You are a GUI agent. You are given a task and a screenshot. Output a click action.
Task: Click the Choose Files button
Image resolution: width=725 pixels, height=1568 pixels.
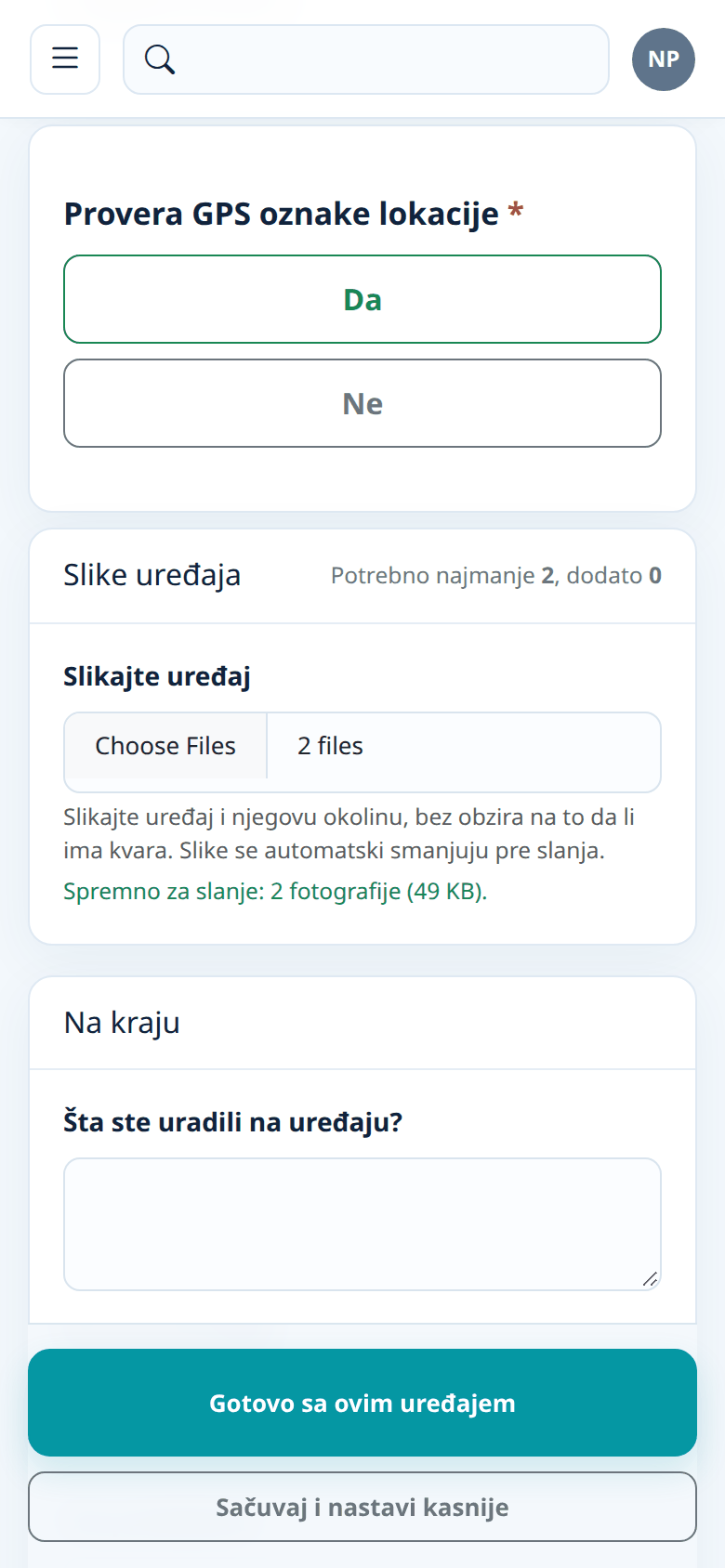(x=165, y=746)
